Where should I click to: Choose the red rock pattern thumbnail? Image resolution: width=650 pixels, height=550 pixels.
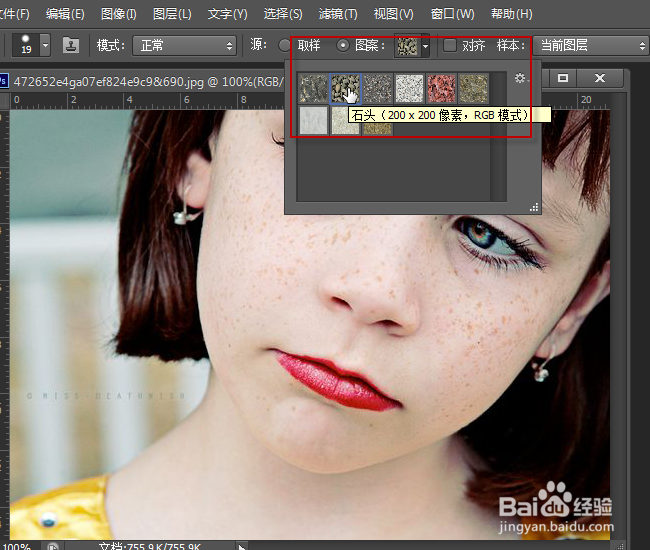pos(441,88)
